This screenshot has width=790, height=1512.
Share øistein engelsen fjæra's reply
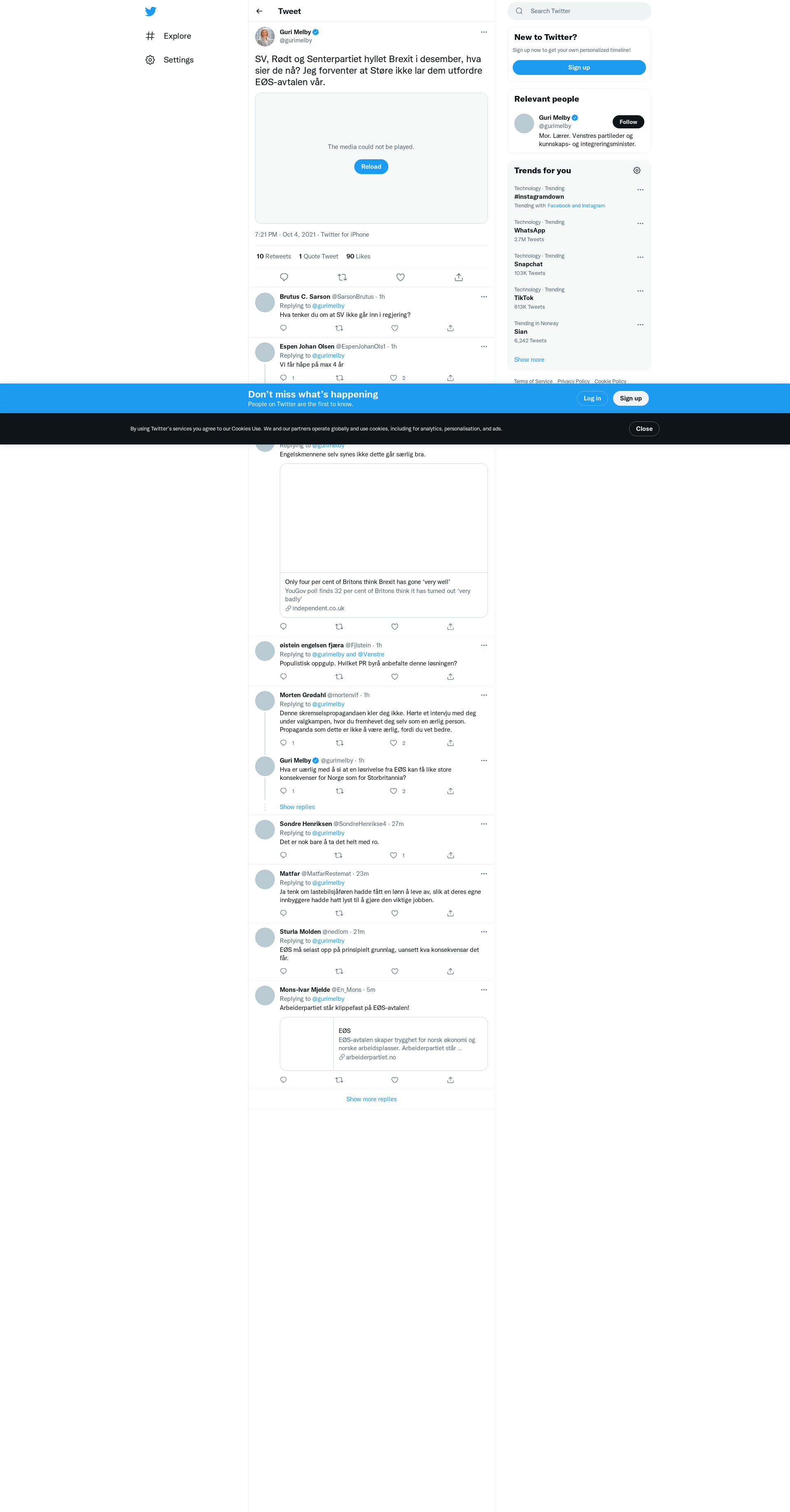click(x=450, y=677)
